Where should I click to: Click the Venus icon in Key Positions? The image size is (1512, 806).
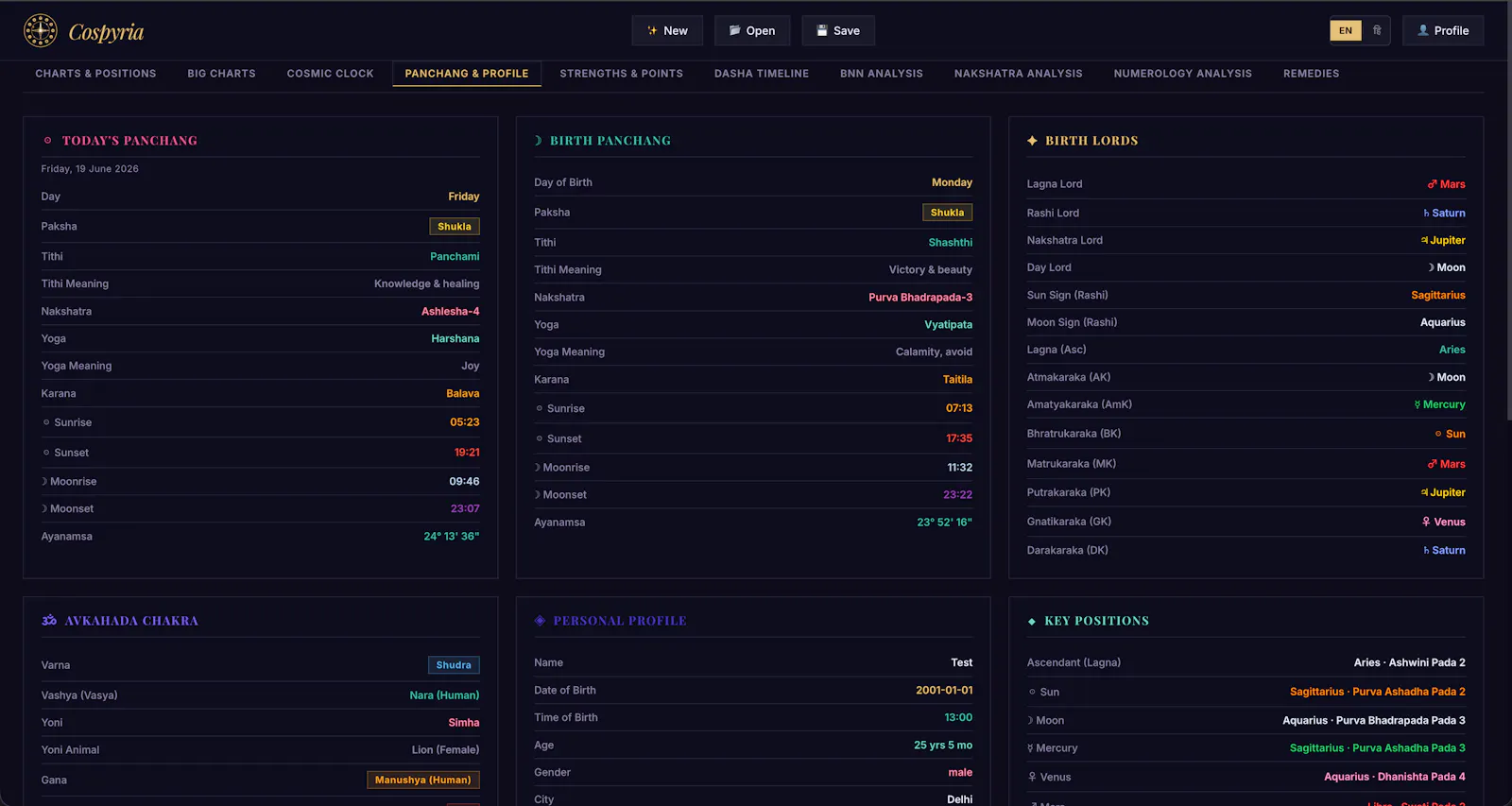[x=1033, y=777]
